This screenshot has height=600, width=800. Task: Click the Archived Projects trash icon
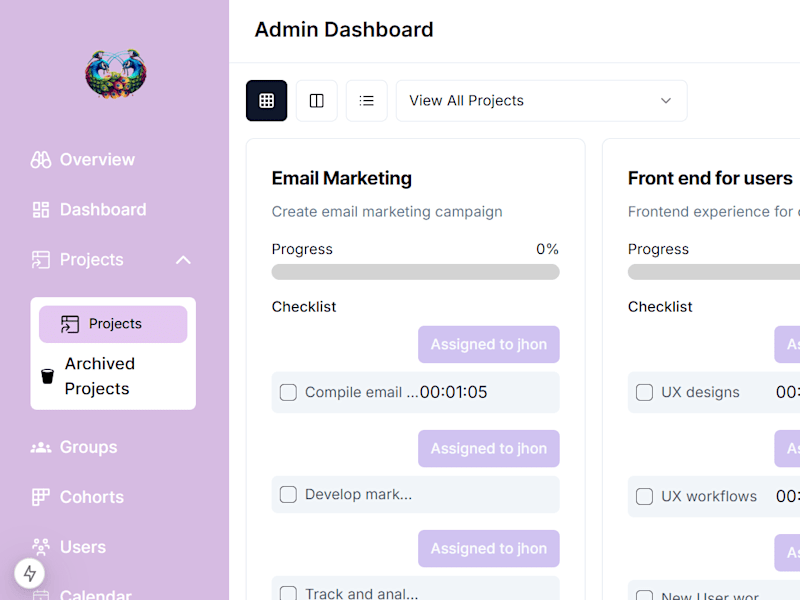[47, 376]
